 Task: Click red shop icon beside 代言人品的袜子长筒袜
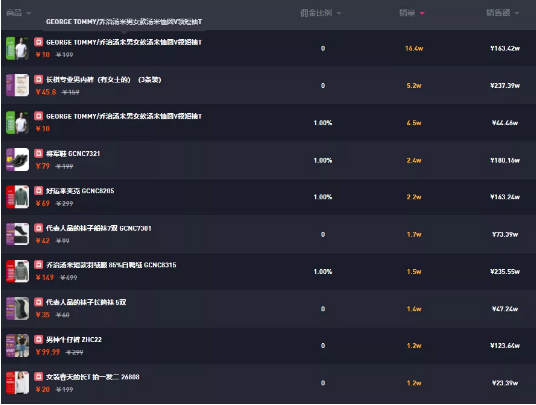[38, 302]
